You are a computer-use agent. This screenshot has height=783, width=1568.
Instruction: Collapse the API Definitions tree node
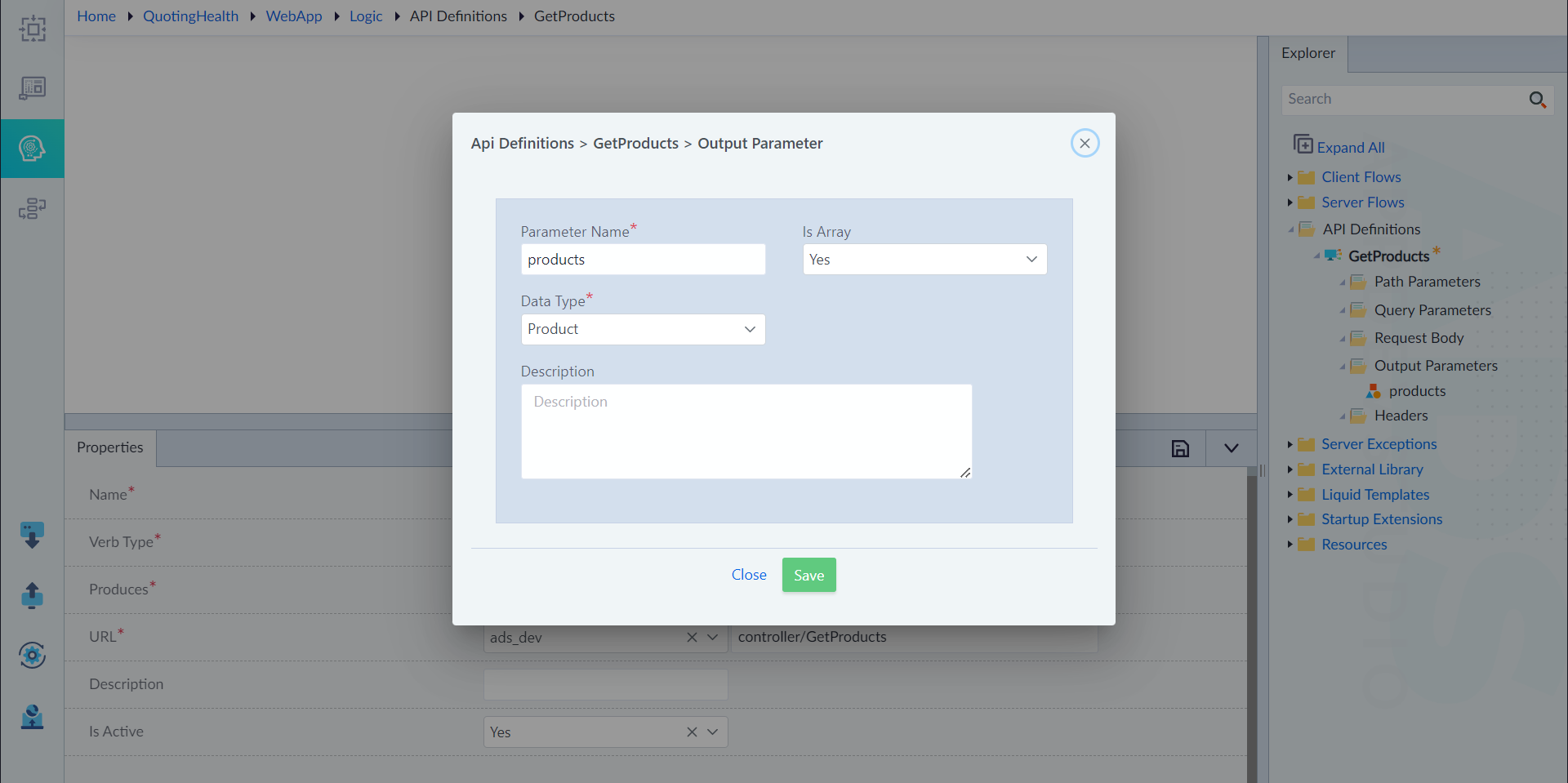click(1290, 229)
